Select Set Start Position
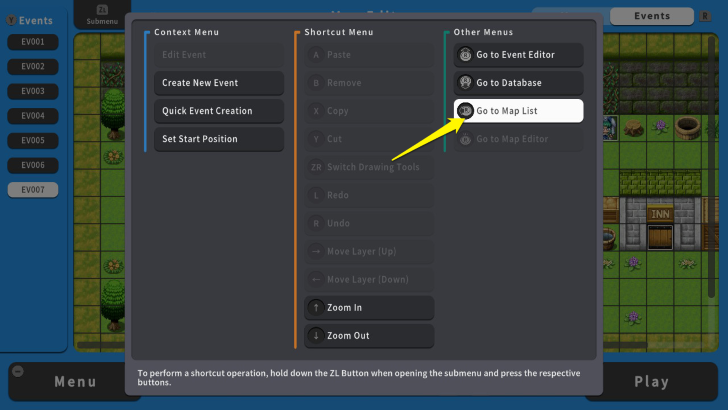 219,139
